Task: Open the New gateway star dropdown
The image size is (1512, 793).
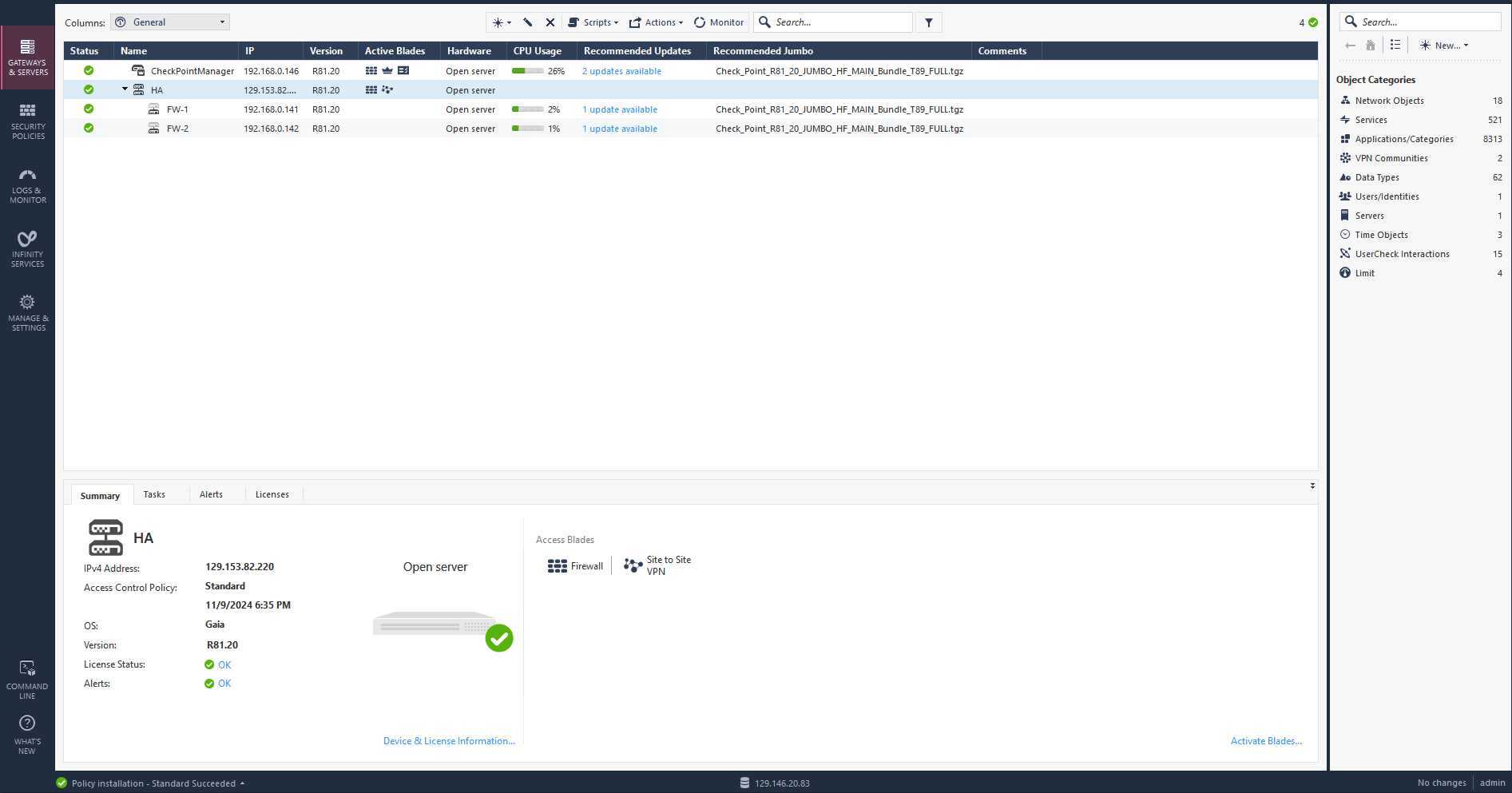Action: (x=502, y=22)
